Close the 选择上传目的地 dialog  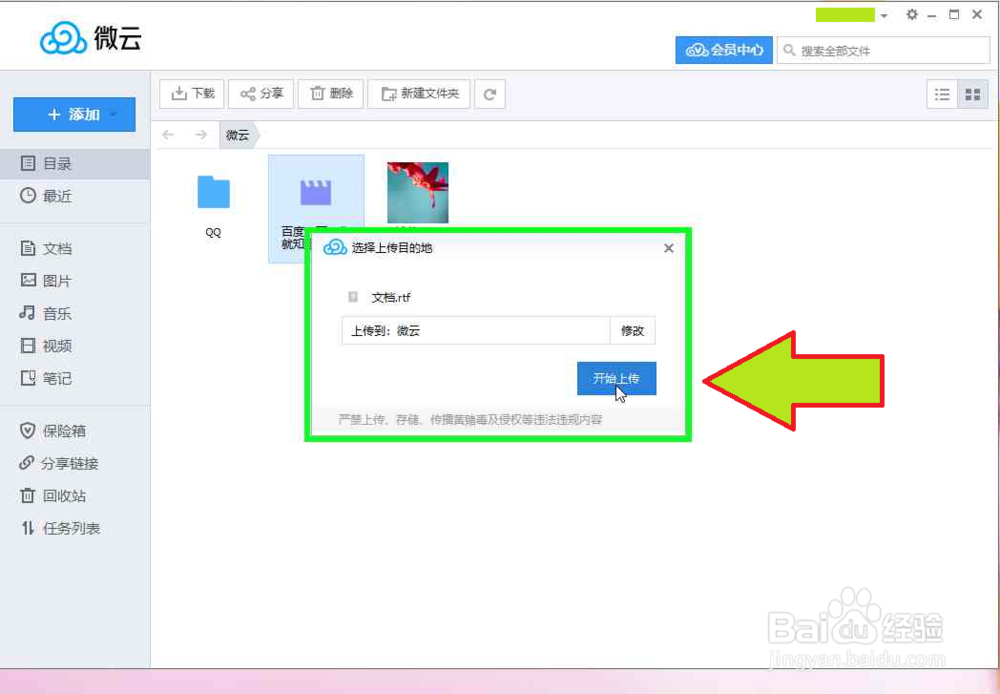[668, 248]
